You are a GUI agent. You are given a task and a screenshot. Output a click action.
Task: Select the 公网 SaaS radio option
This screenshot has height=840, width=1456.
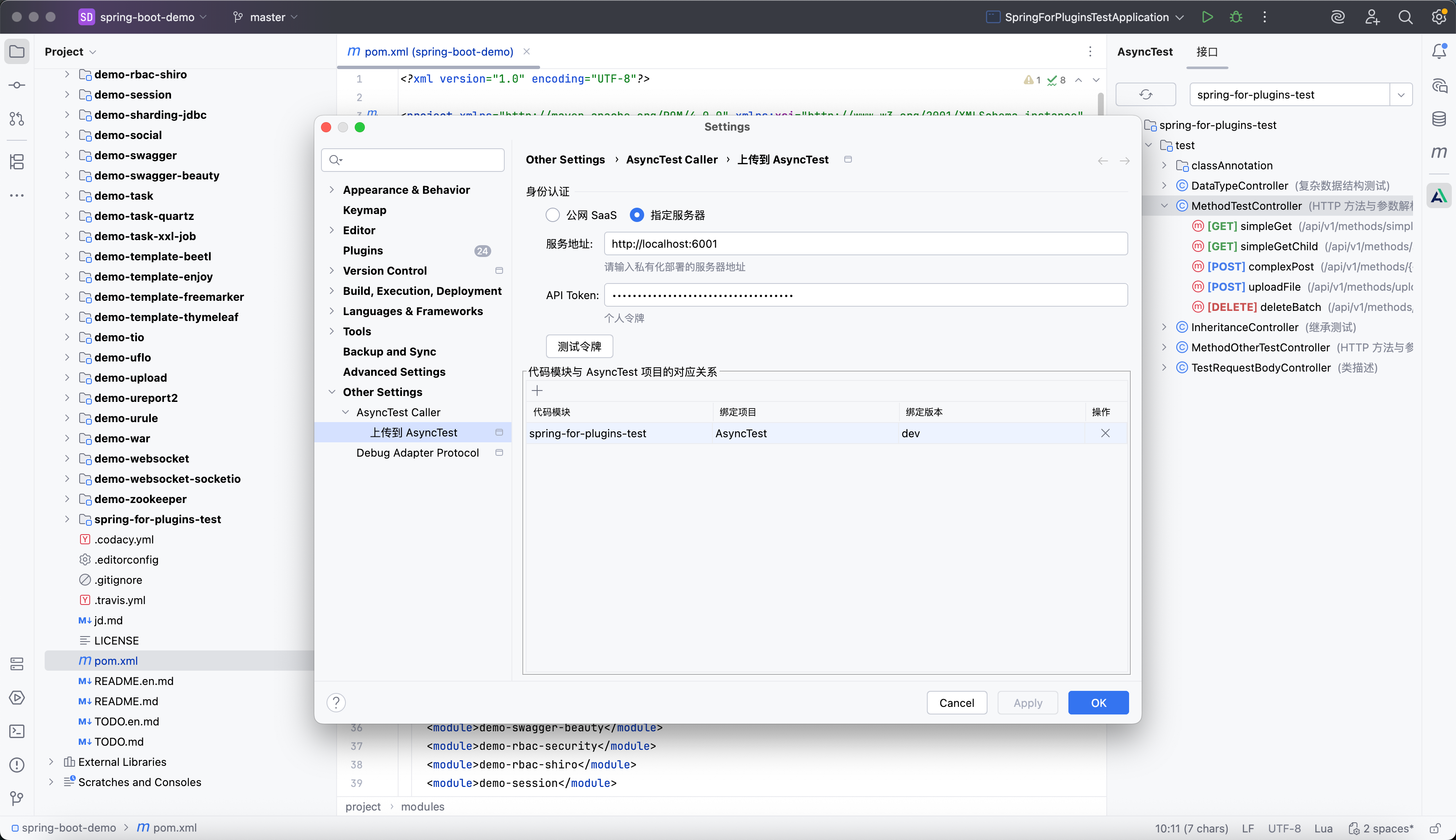[x=553, y=215]
